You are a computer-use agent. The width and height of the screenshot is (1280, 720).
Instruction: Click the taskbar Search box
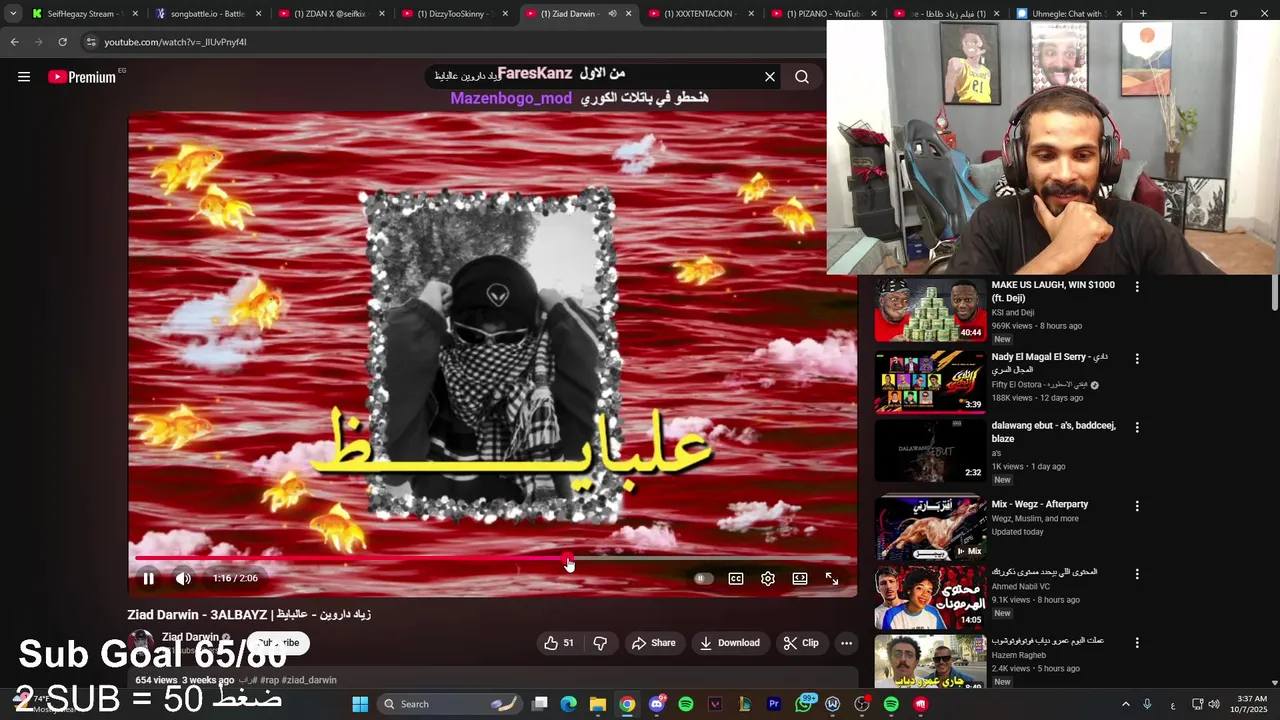point(450,704)
